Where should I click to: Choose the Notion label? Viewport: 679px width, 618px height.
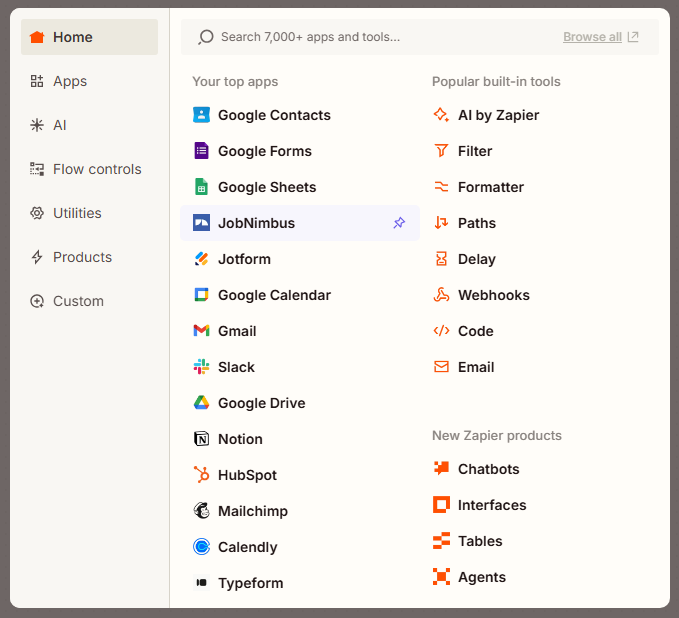click(240, 439)
